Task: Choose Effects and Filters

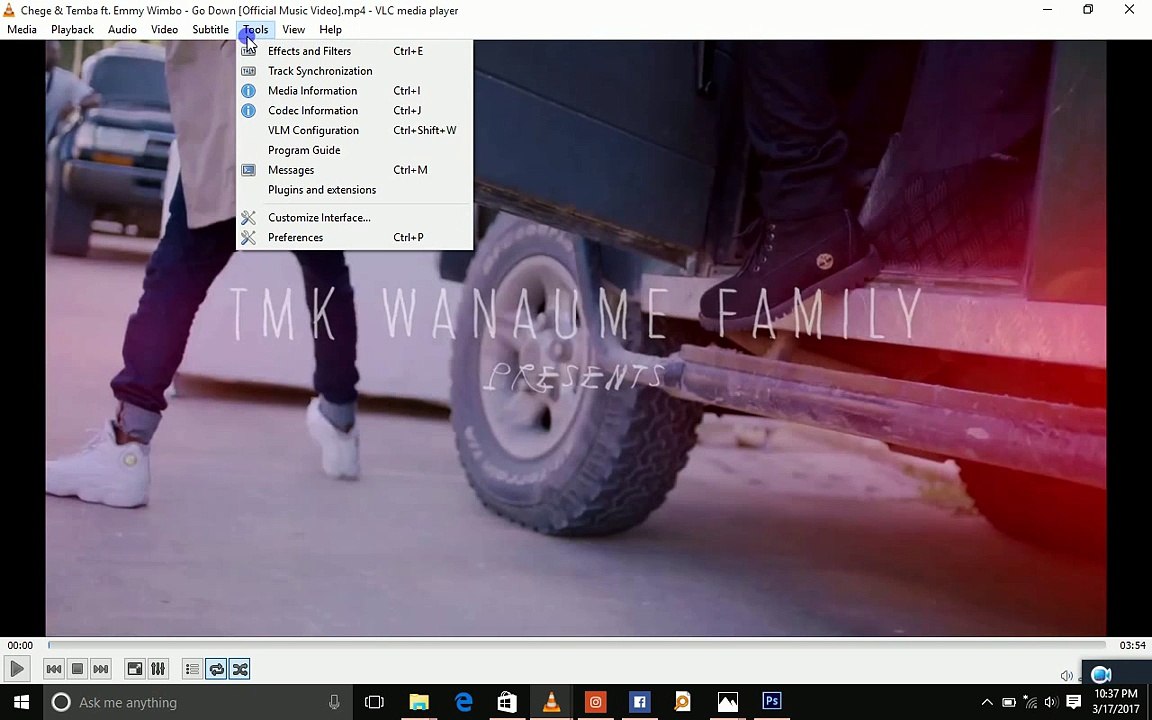Action: coord(354,51)
